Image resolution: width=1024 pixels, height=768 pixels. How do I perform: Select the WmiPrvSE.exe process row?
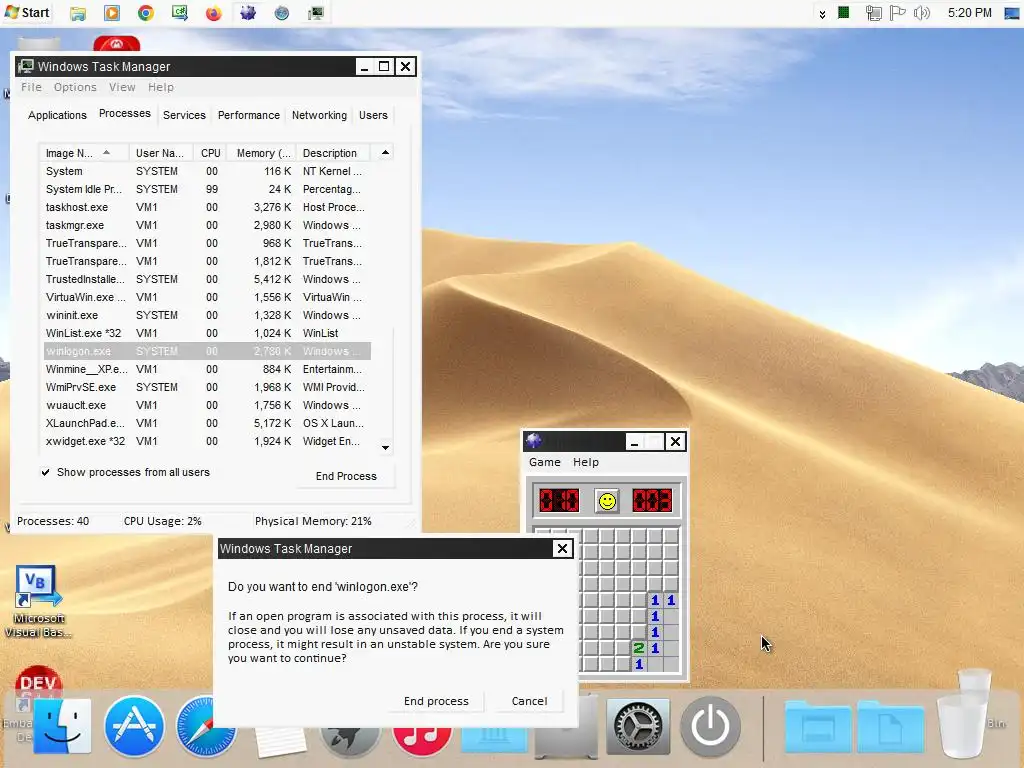click(207, 387)
